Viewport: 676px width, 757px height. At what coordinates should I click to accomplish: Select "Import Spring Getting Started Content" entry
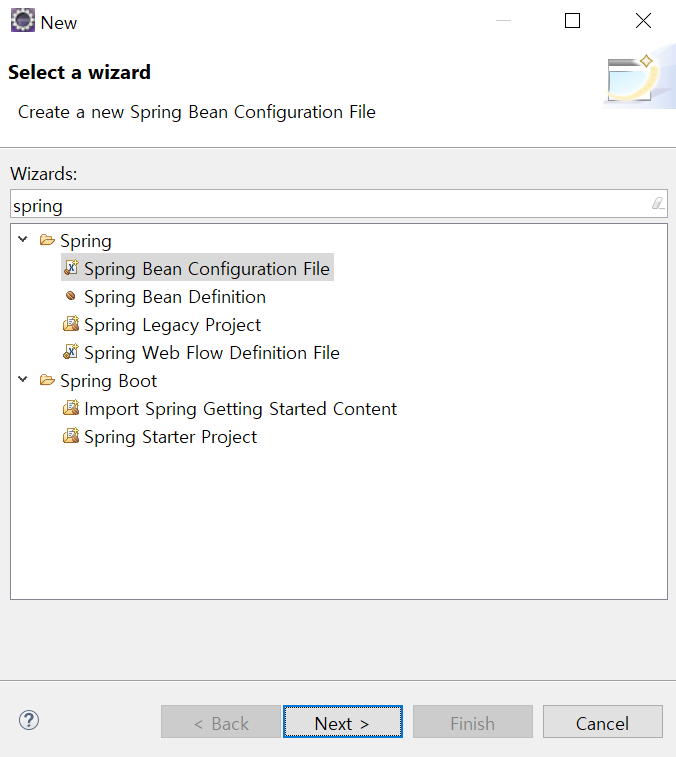(240, 409)
